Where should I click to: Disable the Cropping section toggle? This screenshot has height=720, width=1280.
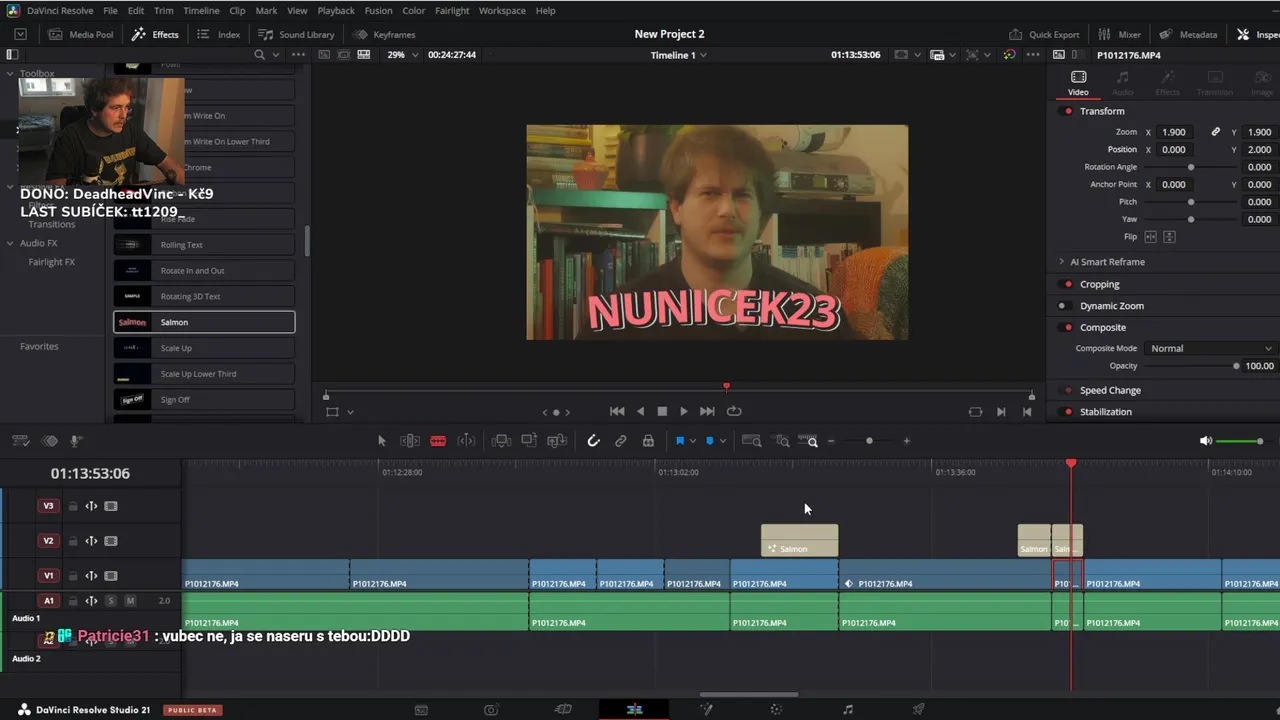1068,284
